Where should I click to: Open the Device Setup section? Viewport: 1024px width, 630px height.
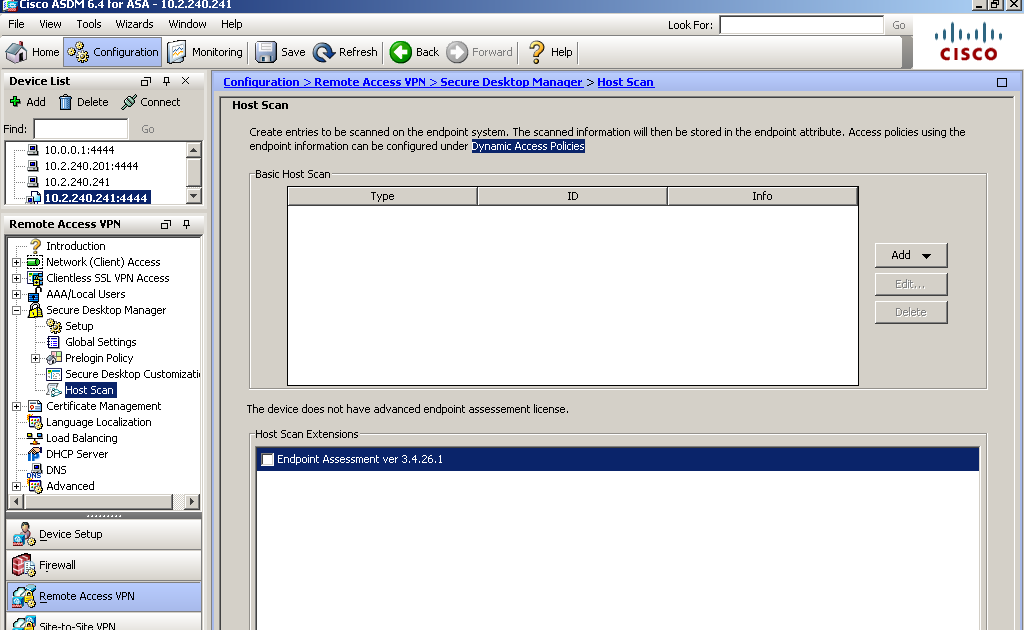coord(104,534)
